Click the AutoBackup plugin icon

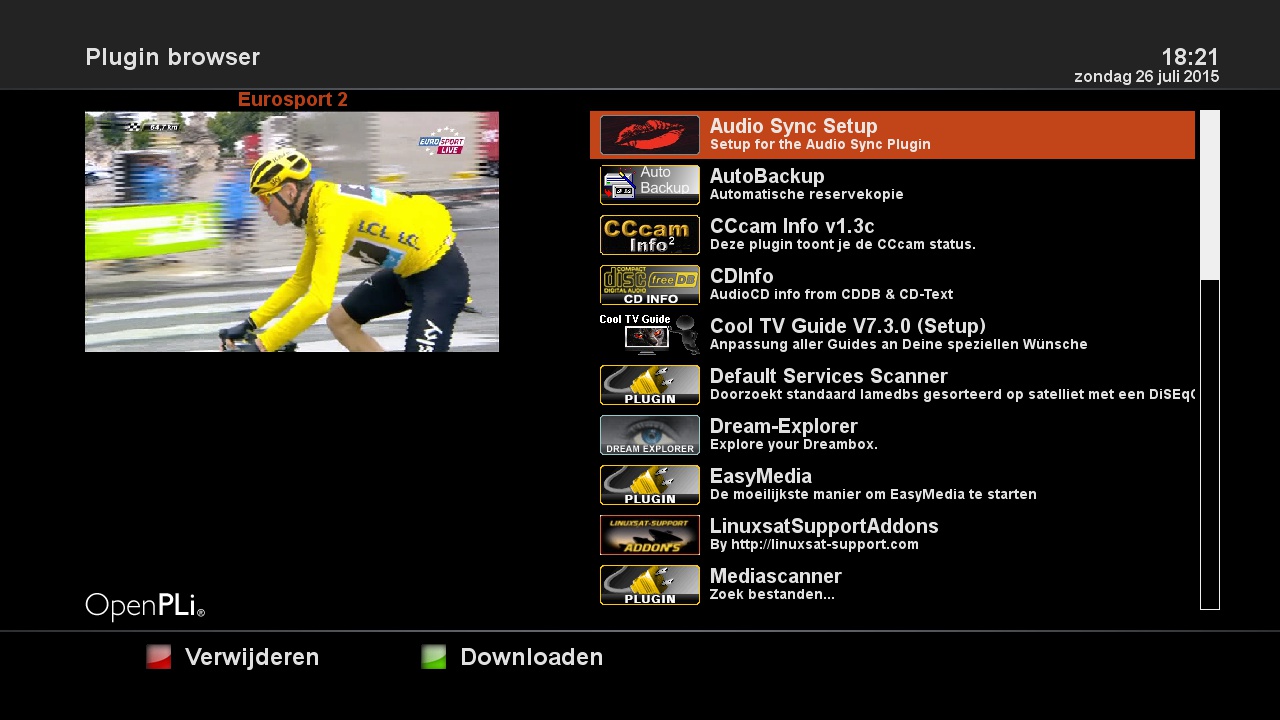click(x=650, y=185)
